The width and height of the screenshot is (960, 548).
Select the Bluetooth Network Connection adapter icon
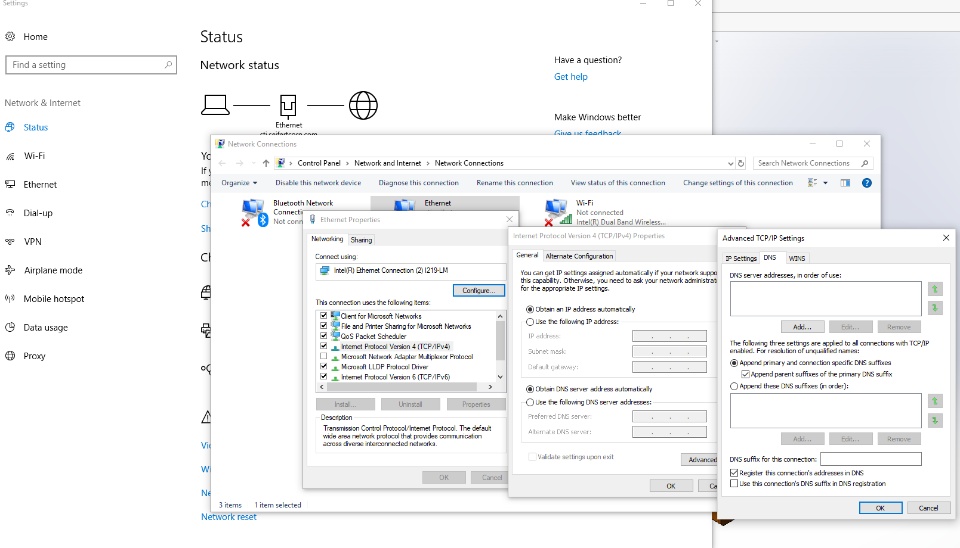coord(254,212)
